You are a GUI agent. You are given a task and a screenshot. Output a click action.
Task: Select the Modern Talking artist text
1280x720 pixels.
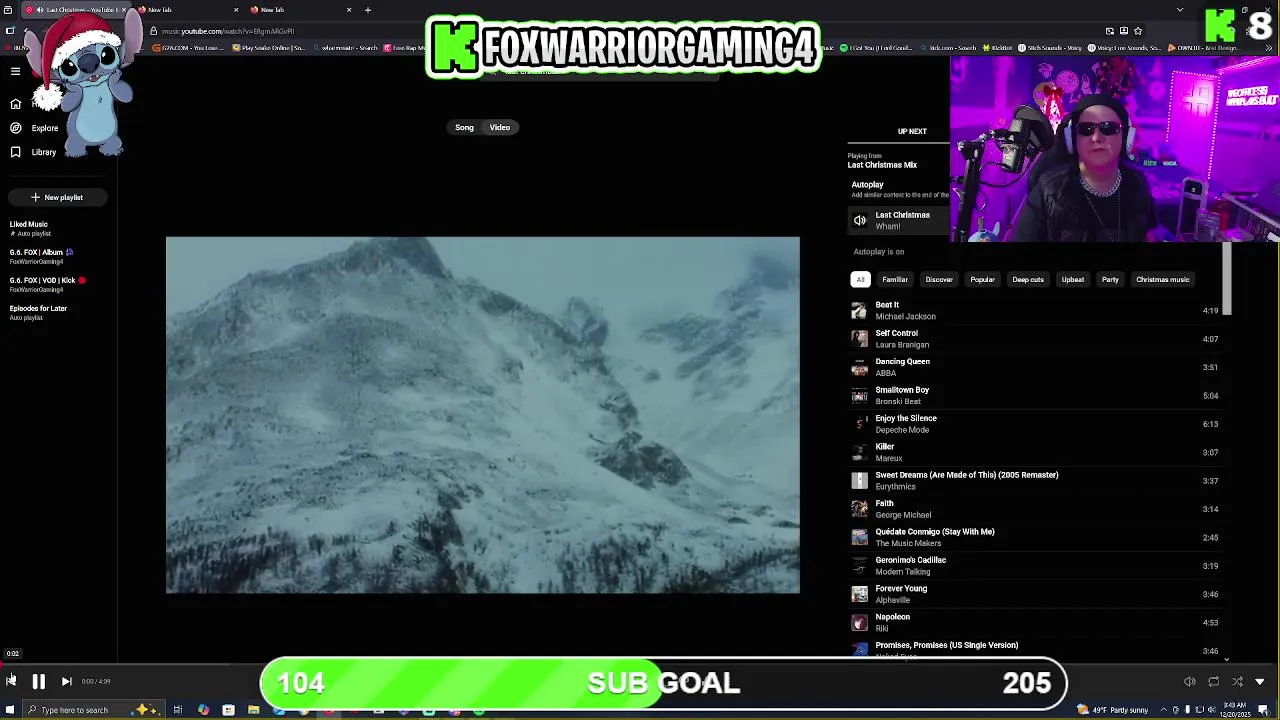[x=903, y=572]
